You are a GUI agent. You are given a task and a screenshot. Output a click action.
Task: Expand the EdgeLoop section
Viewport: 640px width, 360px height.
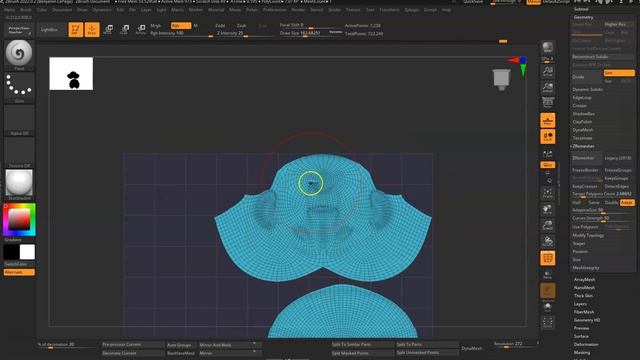(x=582, y=98)
